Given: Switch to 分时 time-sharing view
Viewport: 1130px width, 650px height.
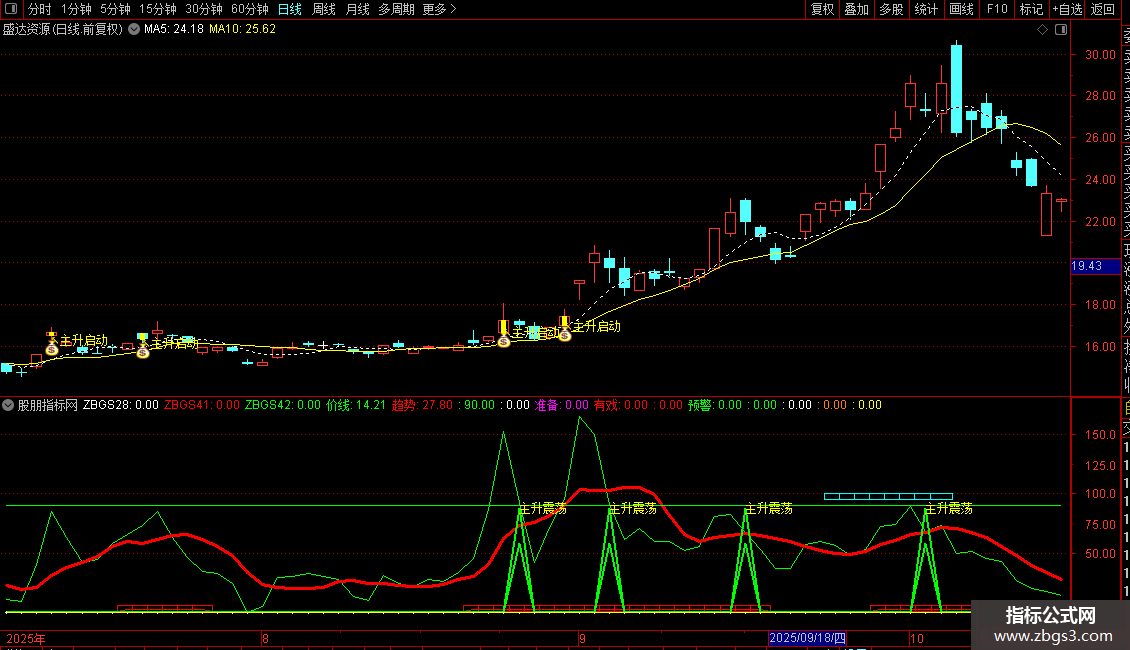Looking at the screenshot, I should tap(40, 9).
